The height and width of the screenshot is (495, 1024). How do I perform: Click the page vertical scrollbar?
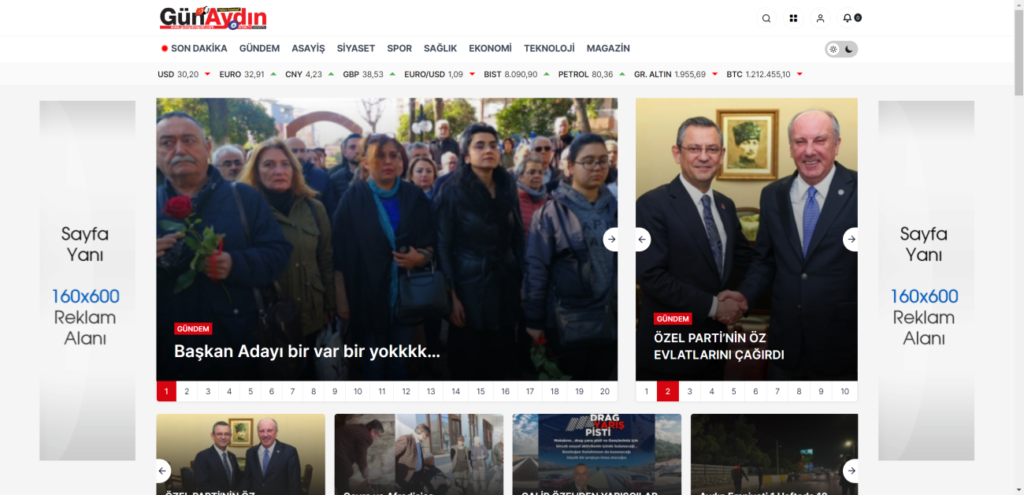pos(1018,248)
